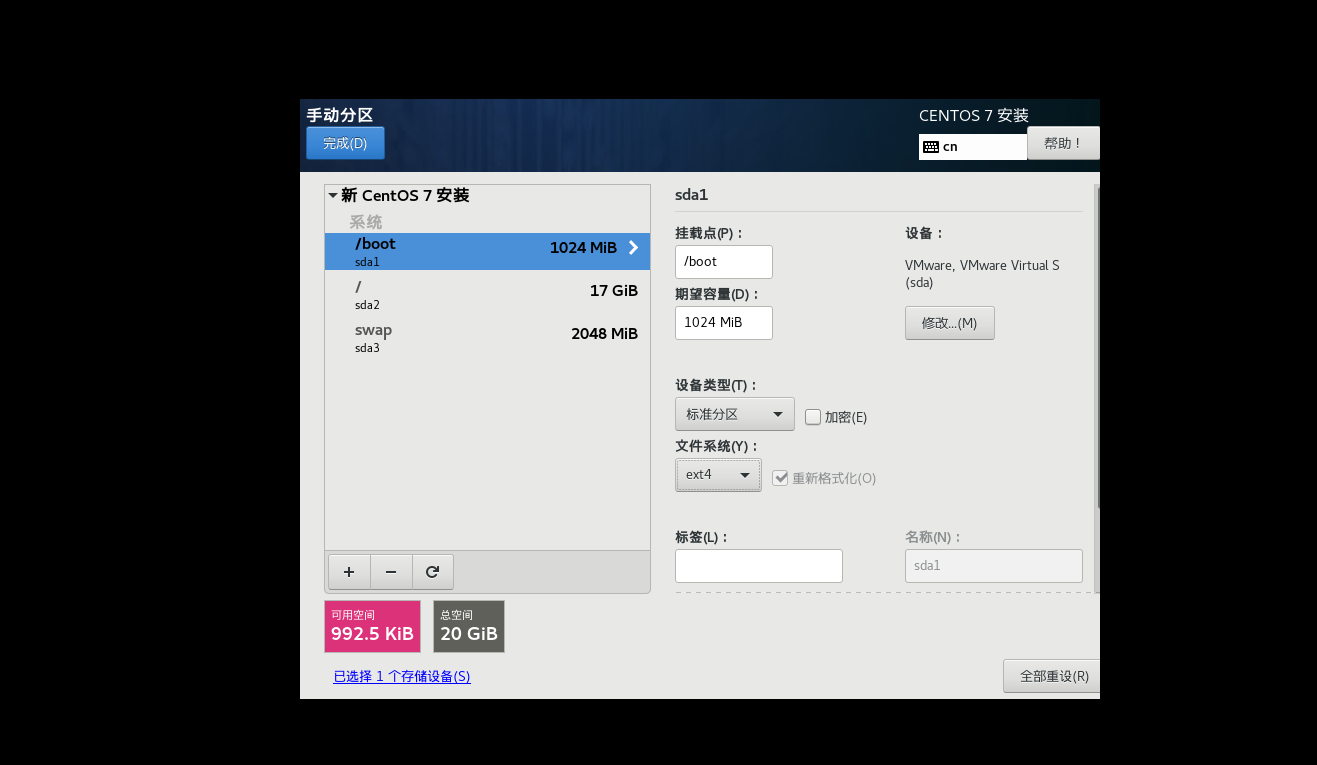Click the 1024 MiB size text
The image size is (1317, 765).
click(x=583, y=248)
